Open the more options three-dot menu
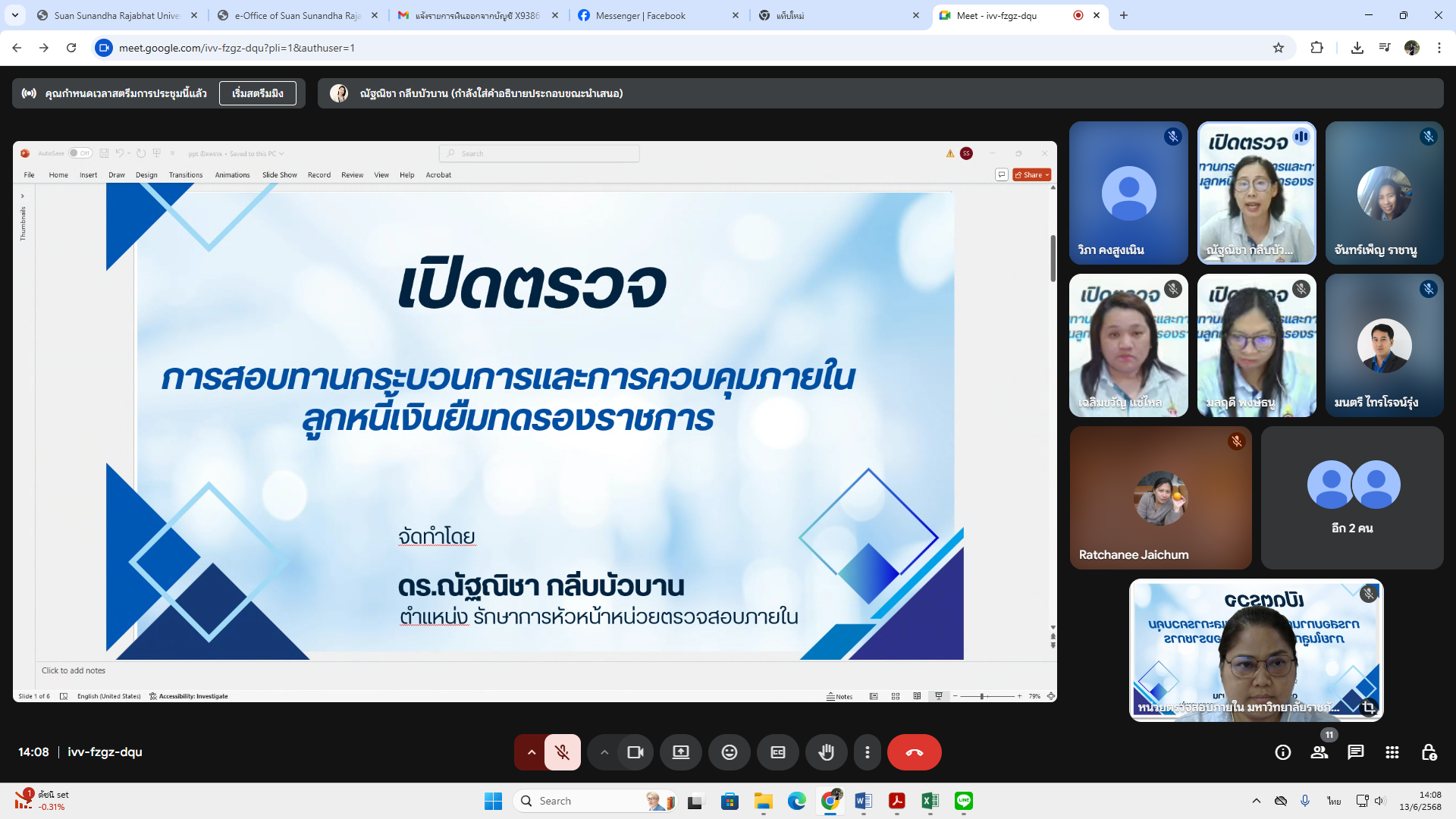 (x=867, y=752)
